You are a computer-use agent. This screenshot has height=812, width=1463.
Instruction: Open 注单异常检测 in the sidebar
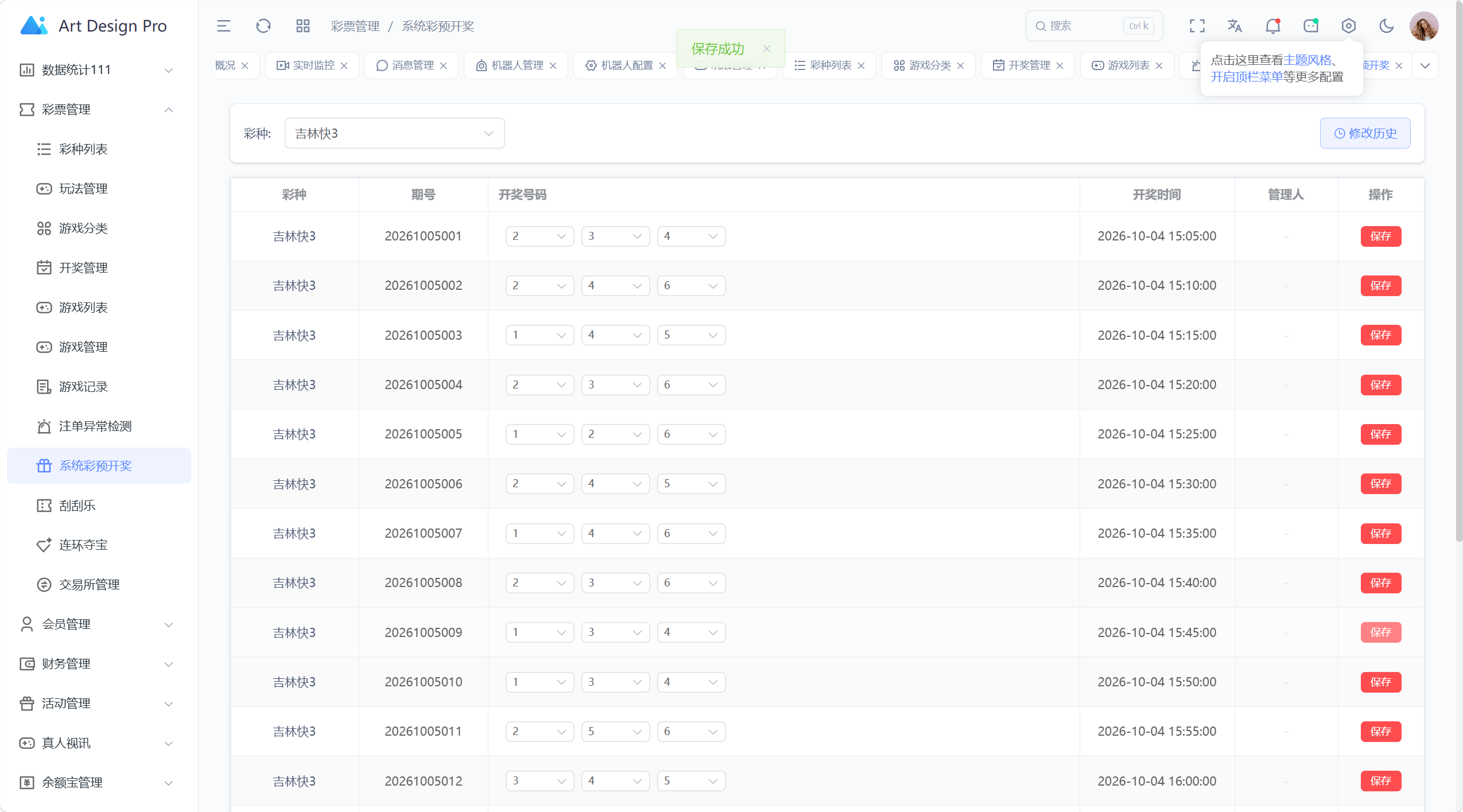pyautogui.click(x=99, y=426)
